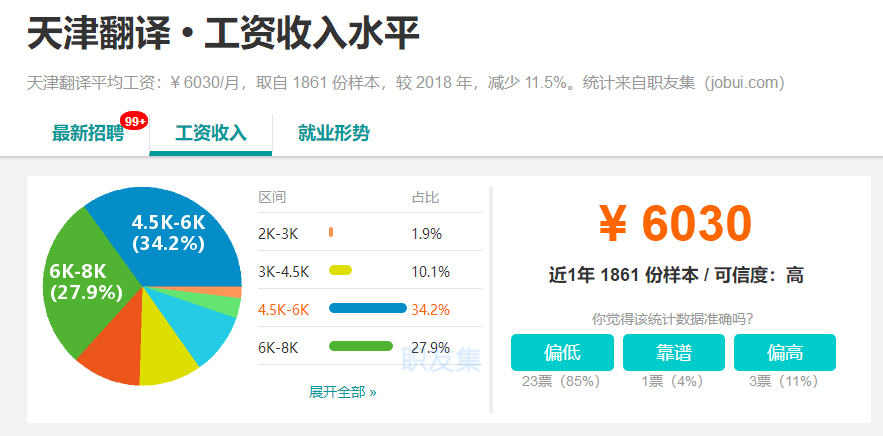
Task: Click the 2K-3K range row
Action: [x=370, y=233]
